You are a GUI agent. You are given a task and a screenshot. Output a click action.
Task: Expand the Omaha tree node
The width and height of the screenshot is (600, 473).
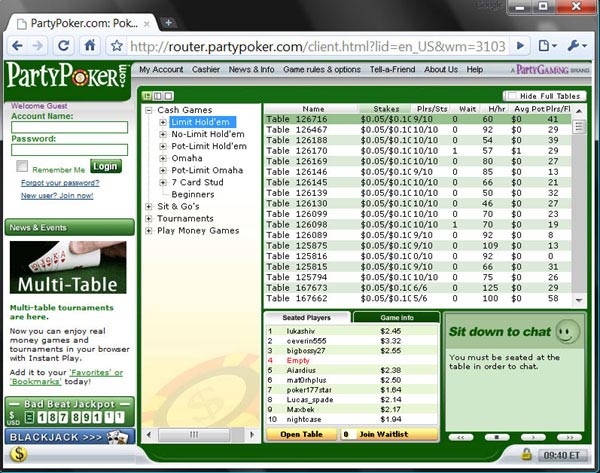(x=163, y=158)
